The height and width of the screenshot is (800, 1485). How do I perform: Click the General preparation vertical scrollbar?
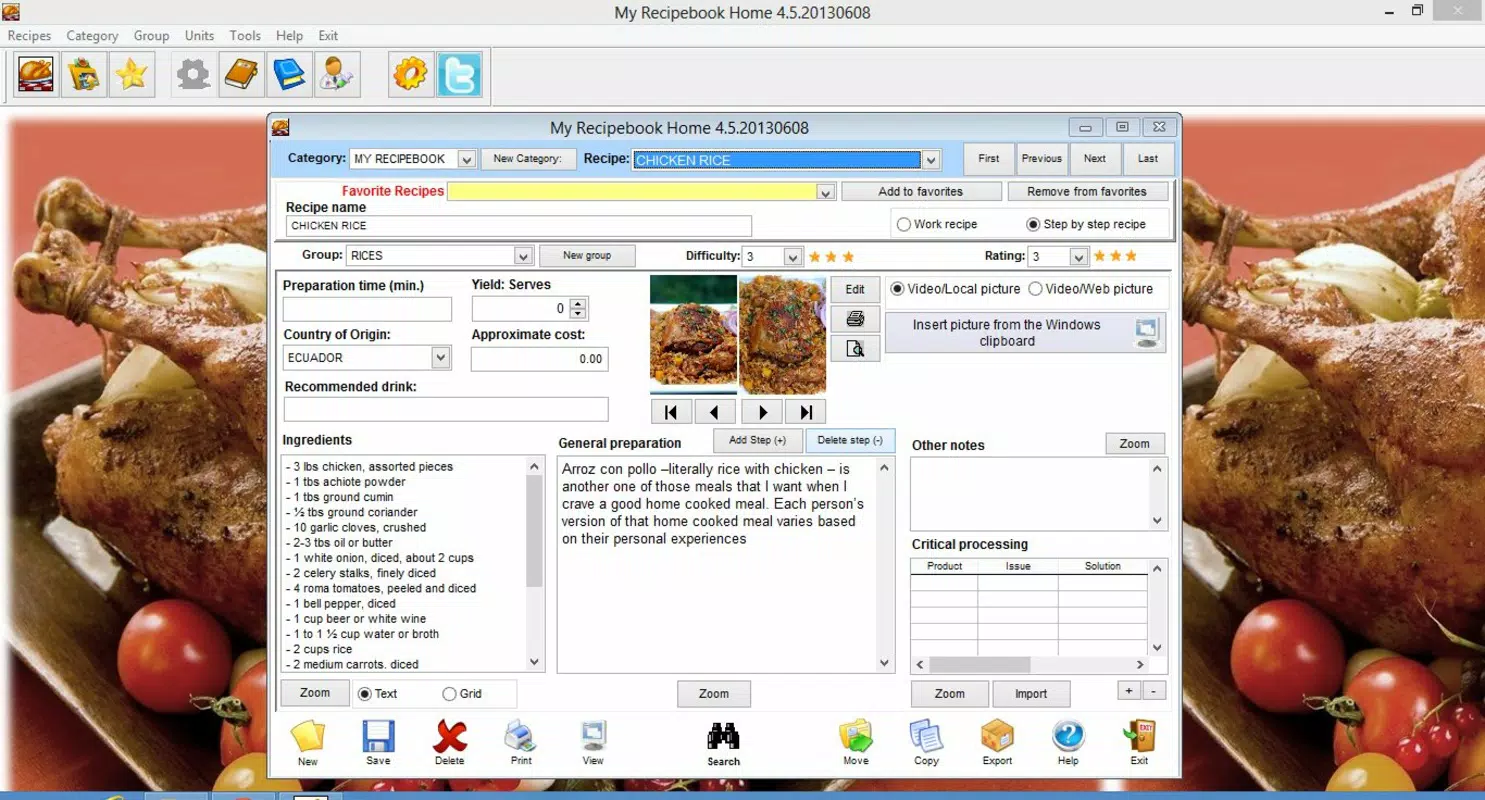(x=884, y=565)
